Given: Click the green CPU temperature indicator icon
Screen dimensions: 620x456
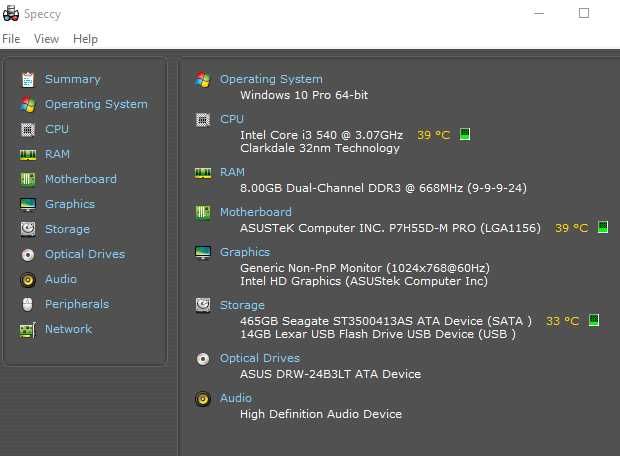Looking at the screenshot, I should (x=465, y=134).
